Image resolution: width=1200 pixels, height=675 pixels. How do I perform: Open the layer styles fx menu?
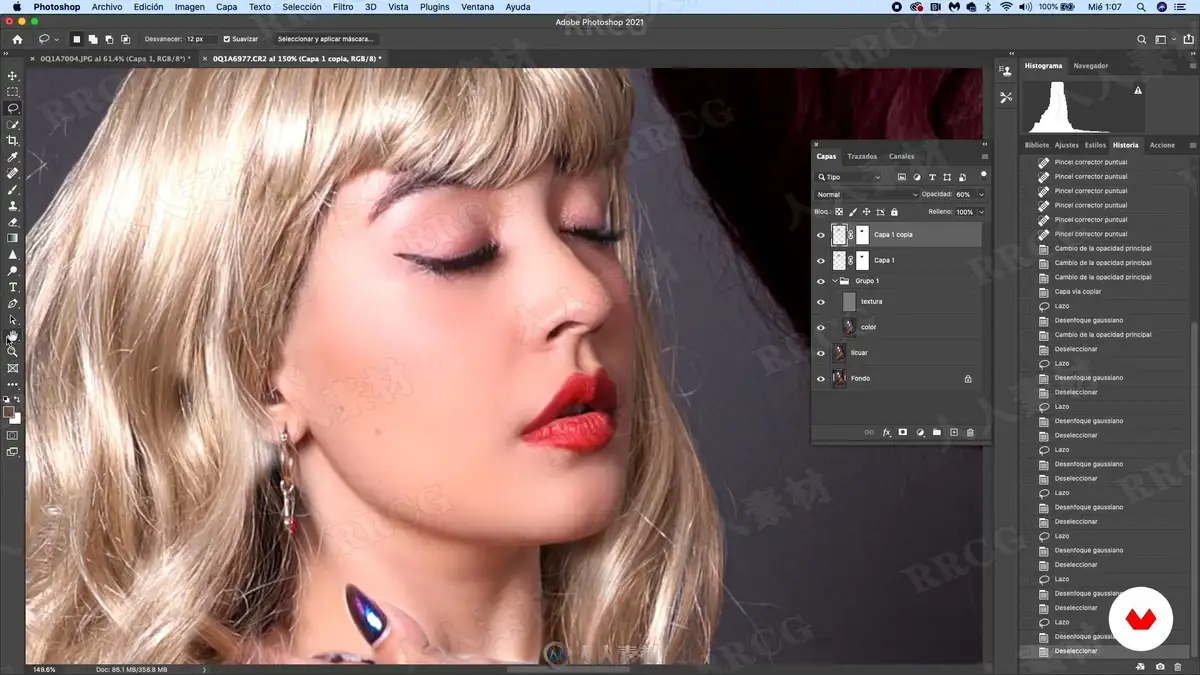[x=886, y=432]
